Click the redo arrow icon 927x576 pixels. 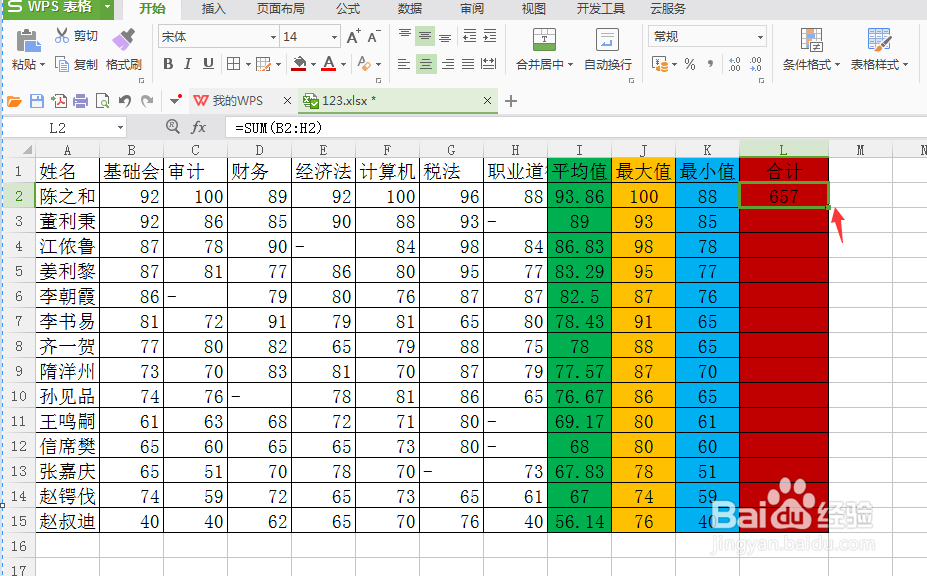(147, 101)
